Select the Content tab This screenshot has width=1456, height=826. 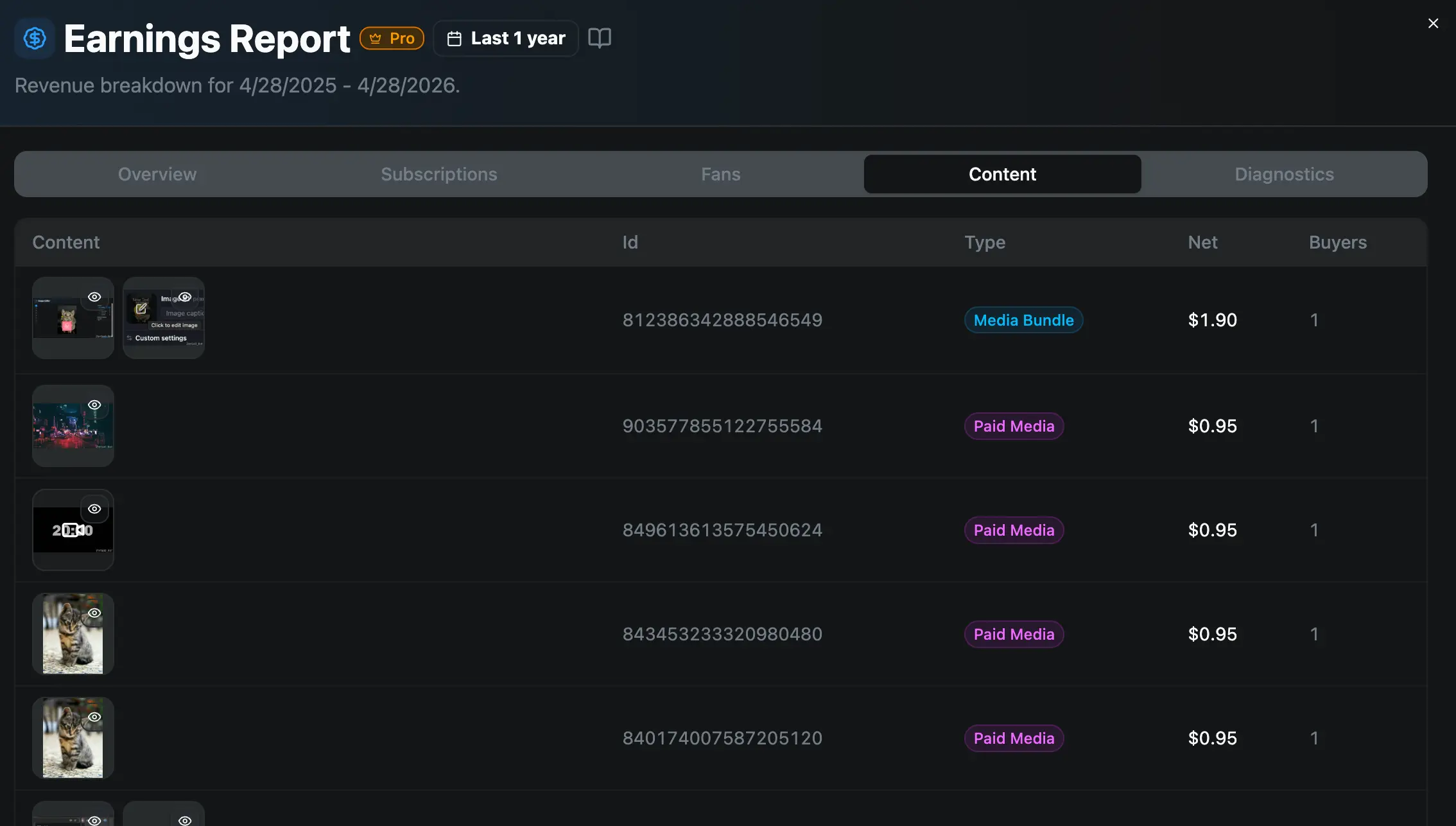point(1002,174)
